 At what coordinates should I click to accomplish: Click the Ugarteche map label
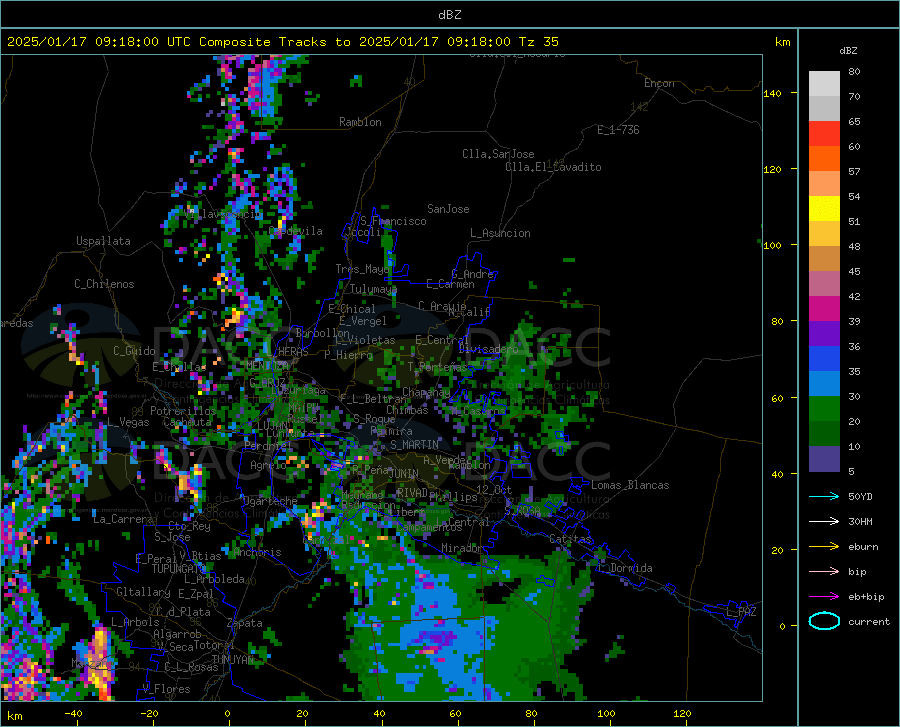270,500
